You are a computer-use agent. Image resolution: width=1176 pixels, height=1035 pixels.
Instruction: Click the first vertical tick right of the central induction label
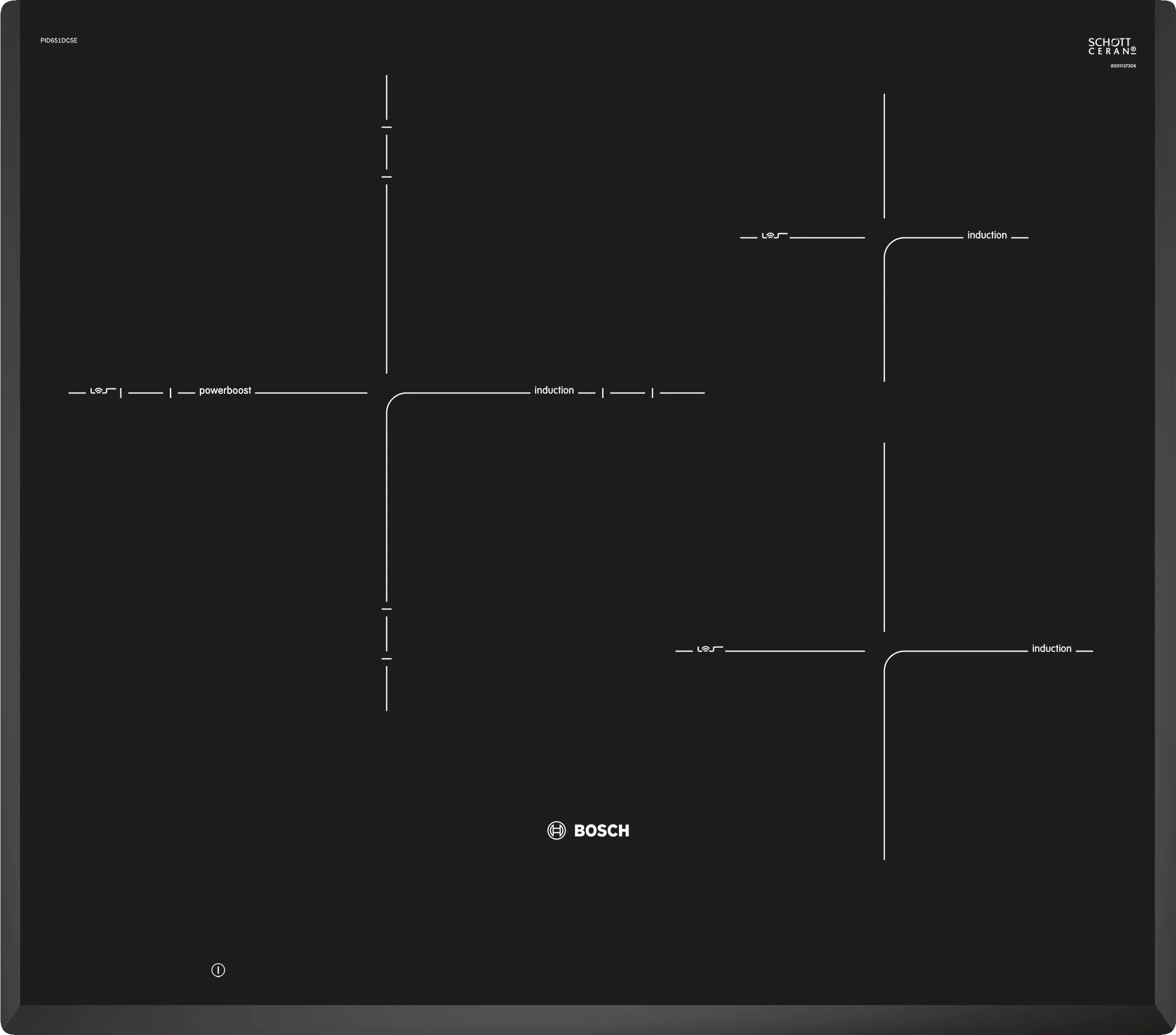(602, 393)
